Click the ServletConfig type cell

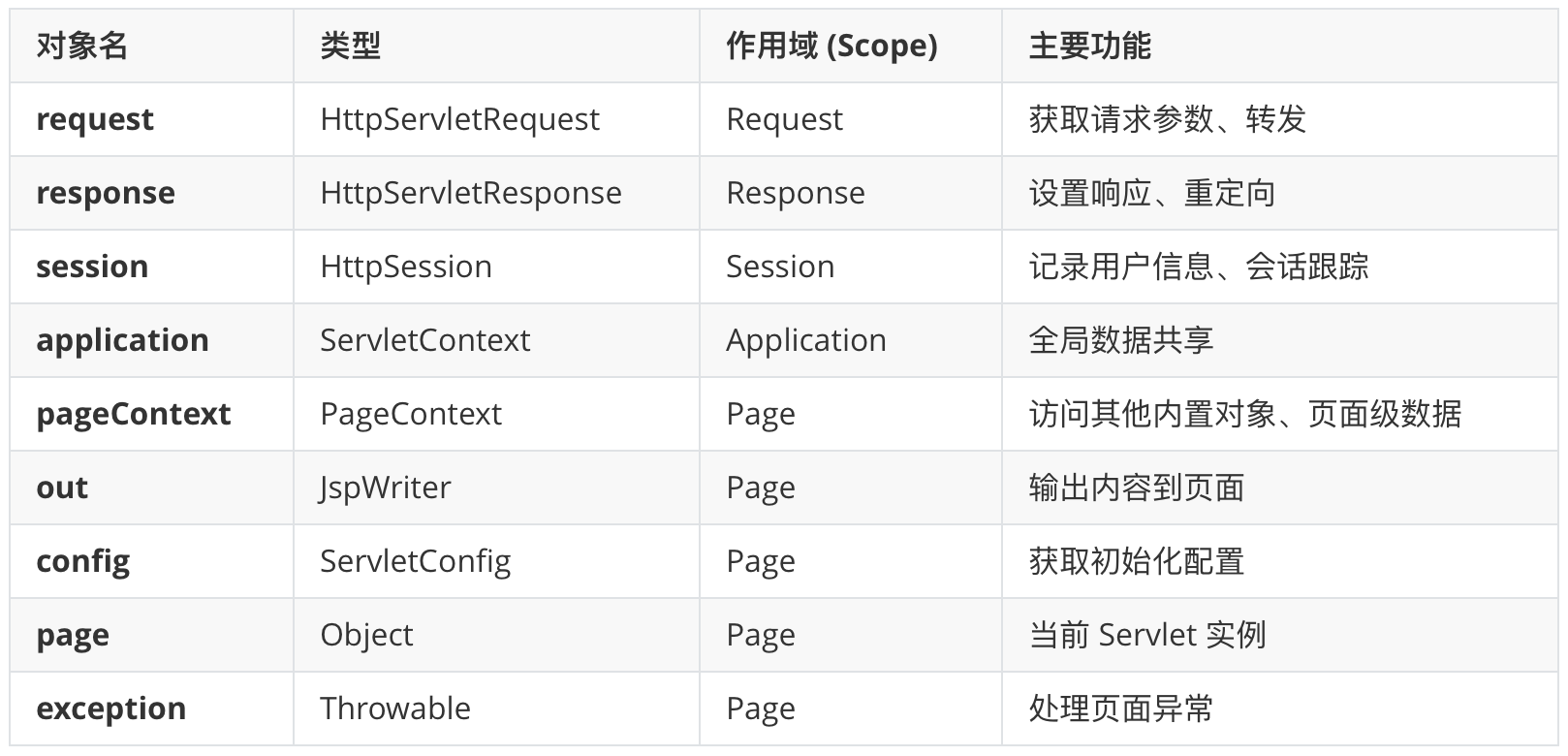[416, 561]
